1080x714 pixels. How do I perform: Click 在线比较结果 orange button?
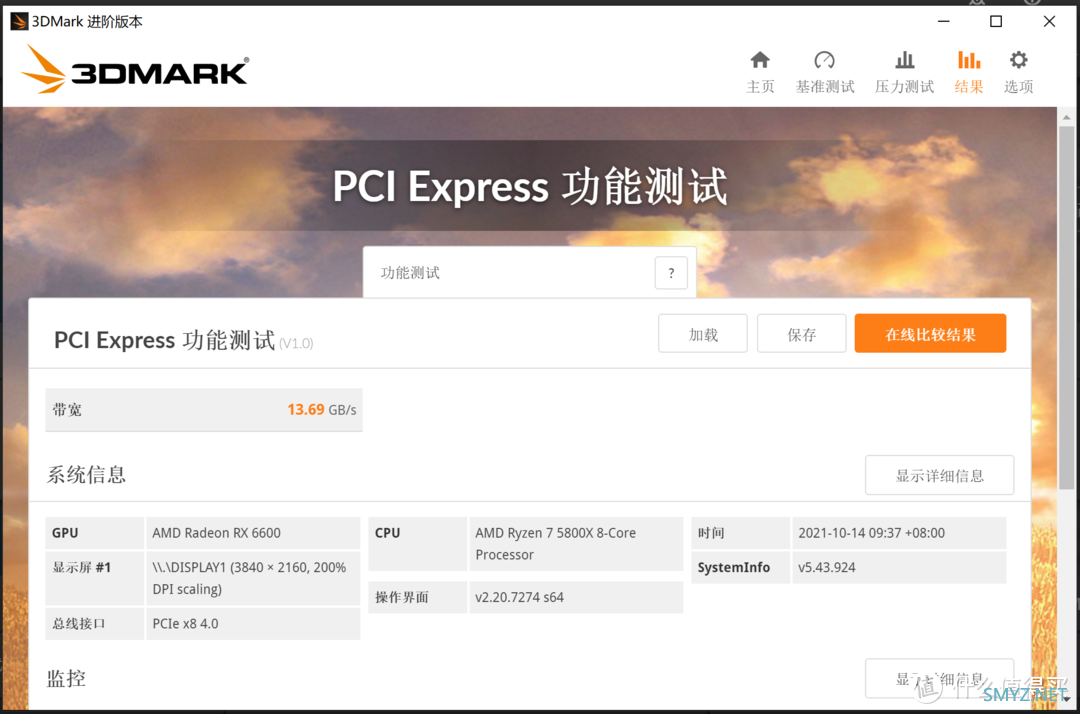point(930,334)
